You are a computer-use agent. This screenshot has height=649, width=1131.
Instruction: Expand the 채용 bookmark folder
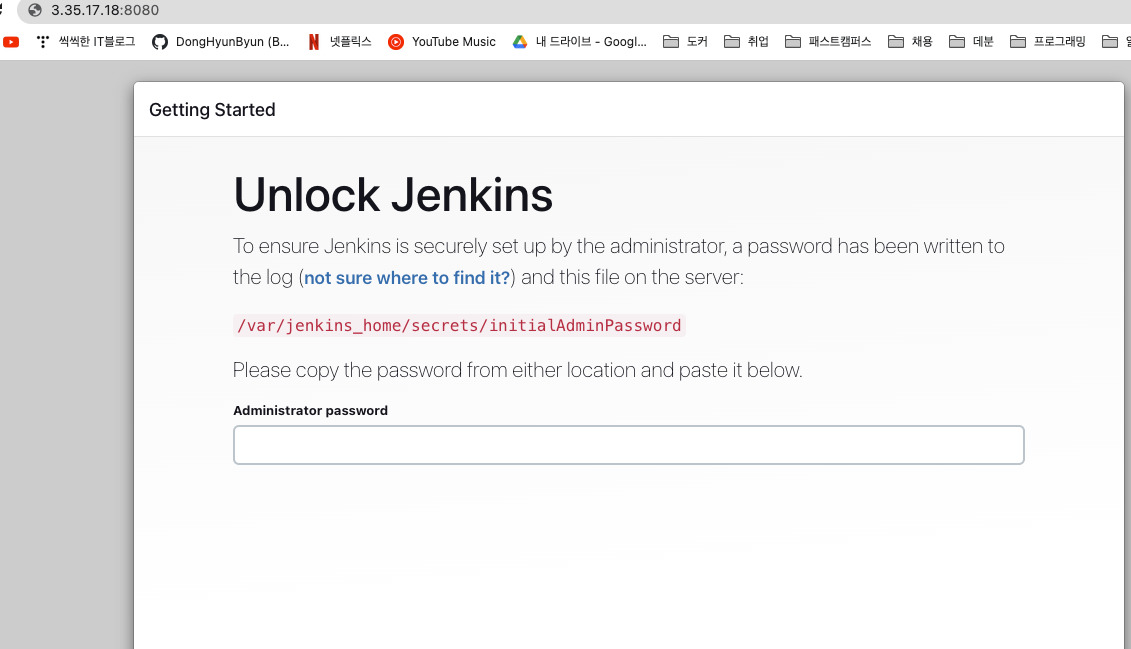click(910, 42)
